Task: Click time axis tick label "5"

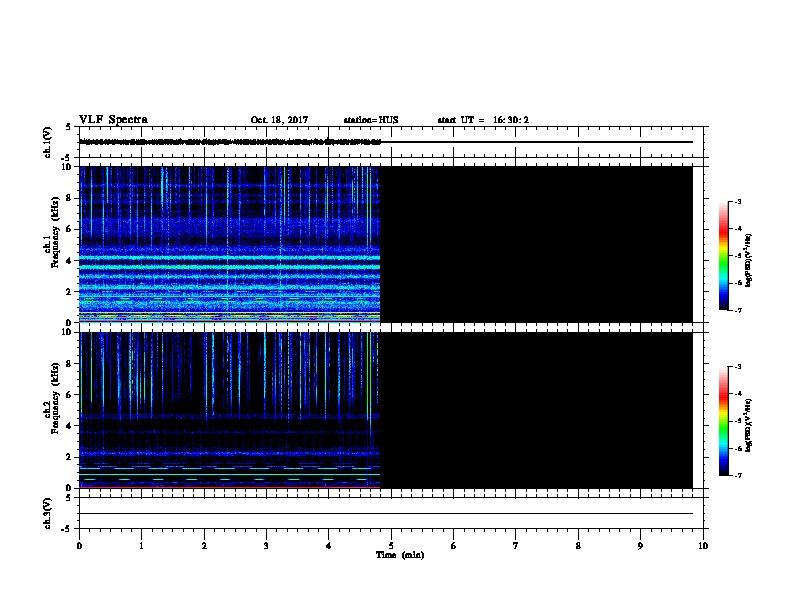Action: coord(391,546)
